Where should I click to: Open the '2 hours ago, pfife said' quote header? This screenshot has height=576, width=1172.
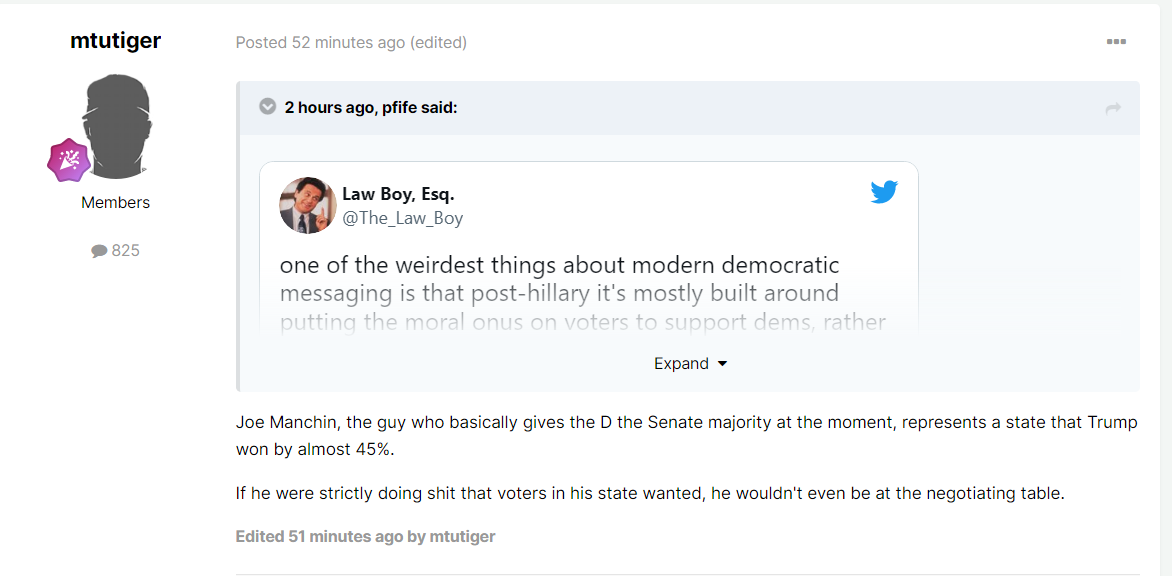(x=371, y=108)
